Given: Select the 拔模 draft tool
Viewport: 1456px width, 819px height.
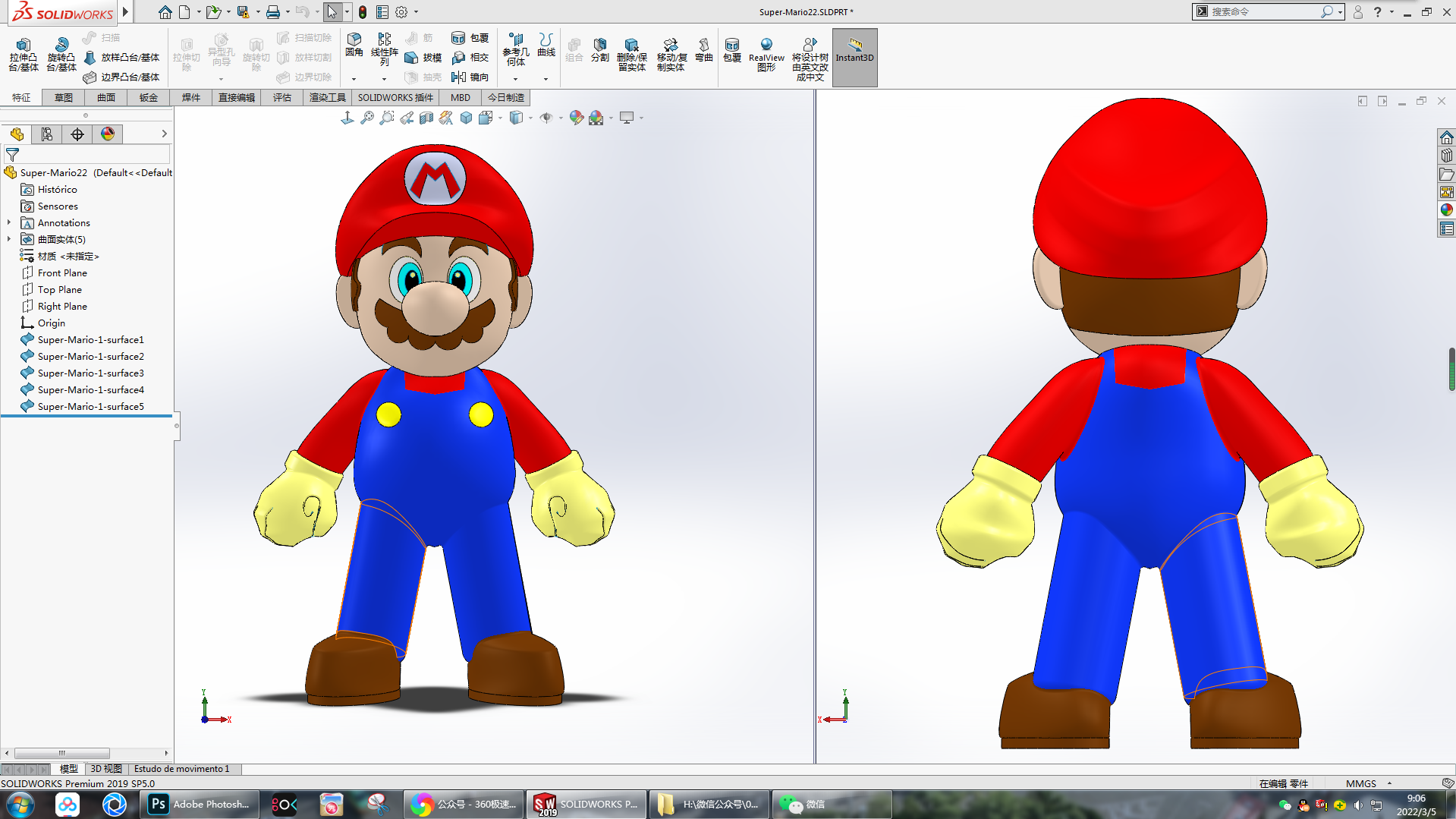Looking at the screenshot, I should (x=423, y=58).
